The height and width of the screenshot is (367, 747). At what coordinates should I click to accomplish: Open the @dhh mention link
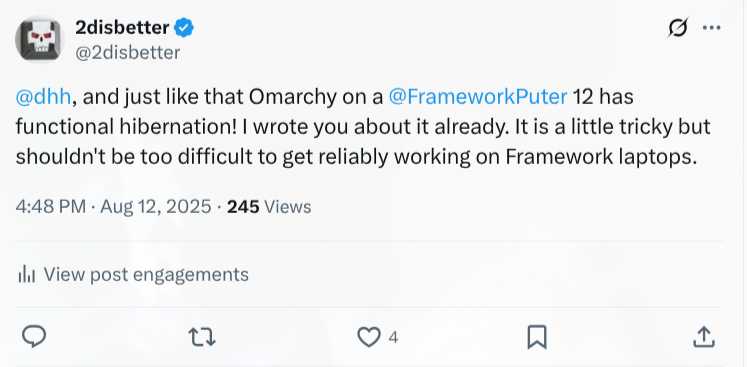click(x=43, y=97)
